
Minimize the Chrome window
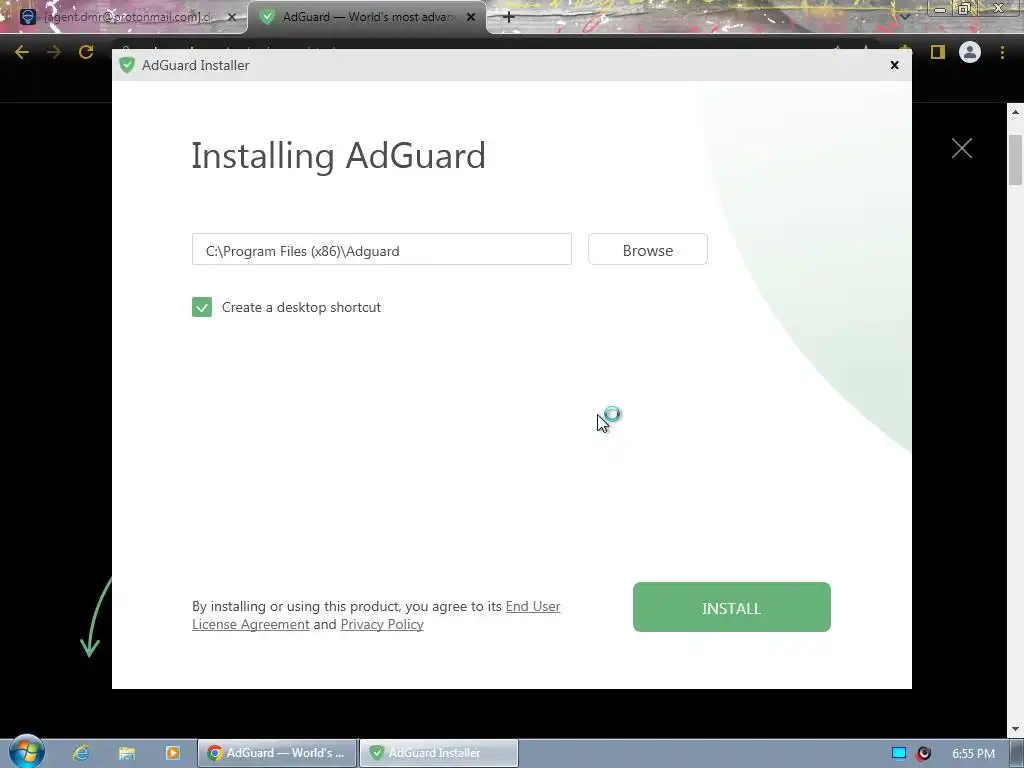(x=939, y=9)
